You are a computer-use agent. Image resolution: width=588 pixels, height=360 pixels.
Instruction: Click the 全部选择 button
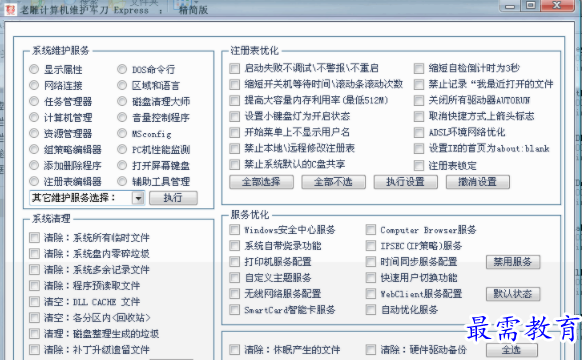tap(261, 182)
